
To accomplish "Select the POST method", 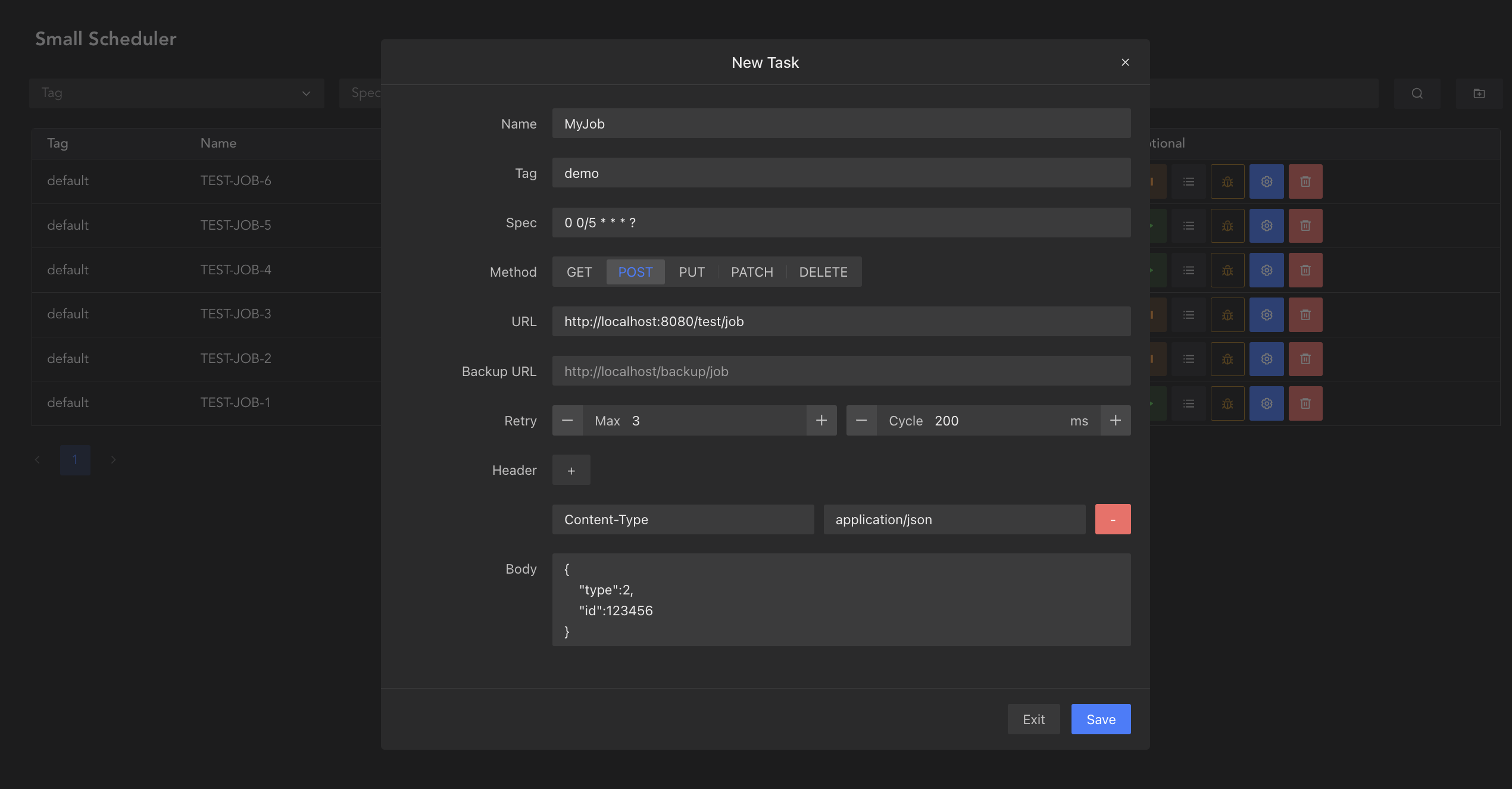I will 635,272.
